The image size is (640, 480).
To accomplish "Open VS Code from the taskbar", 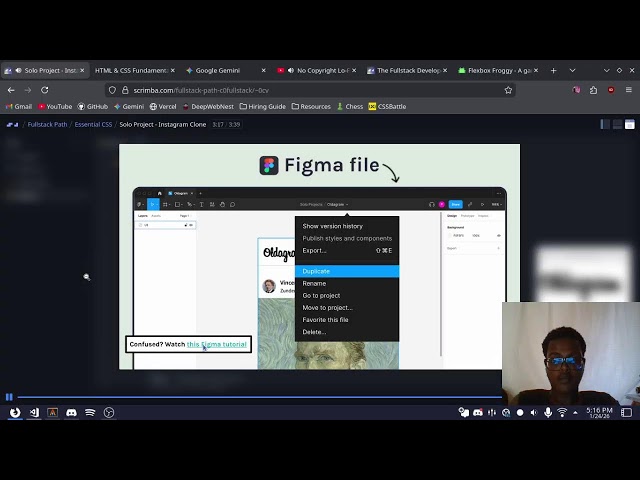I will [x=34, y=412].
